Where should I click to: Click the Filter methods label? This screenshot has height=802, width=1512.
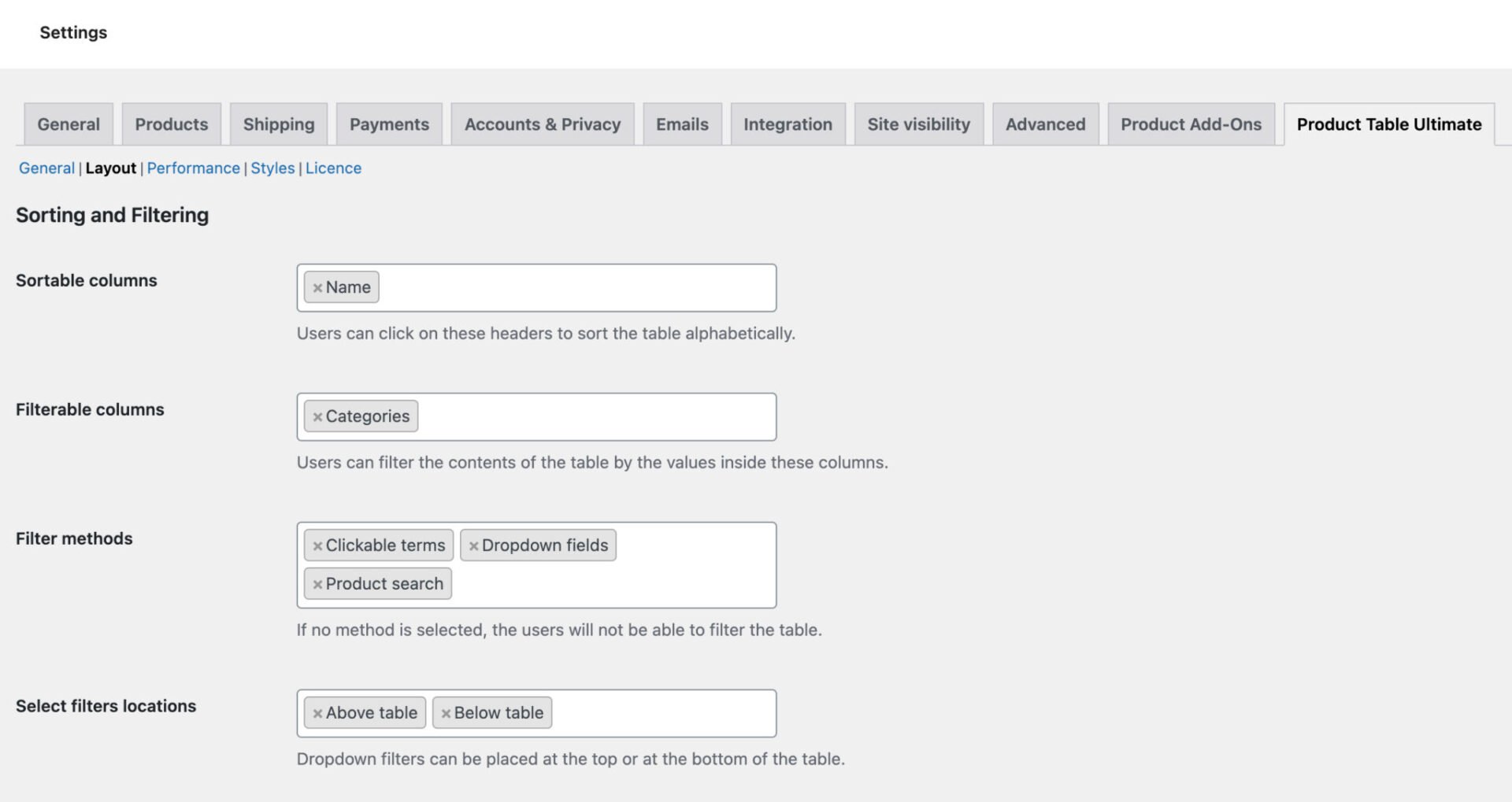tap(74, 538)
